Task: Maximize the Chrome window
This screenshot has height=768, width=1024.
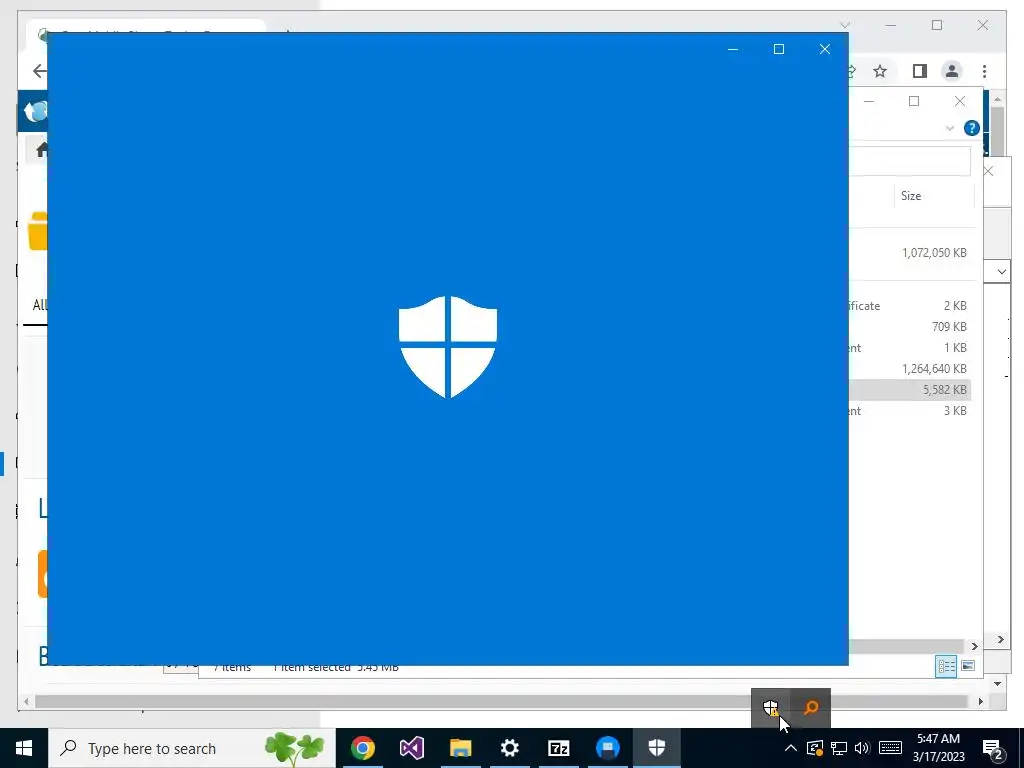Action: [x=936, y=25]
